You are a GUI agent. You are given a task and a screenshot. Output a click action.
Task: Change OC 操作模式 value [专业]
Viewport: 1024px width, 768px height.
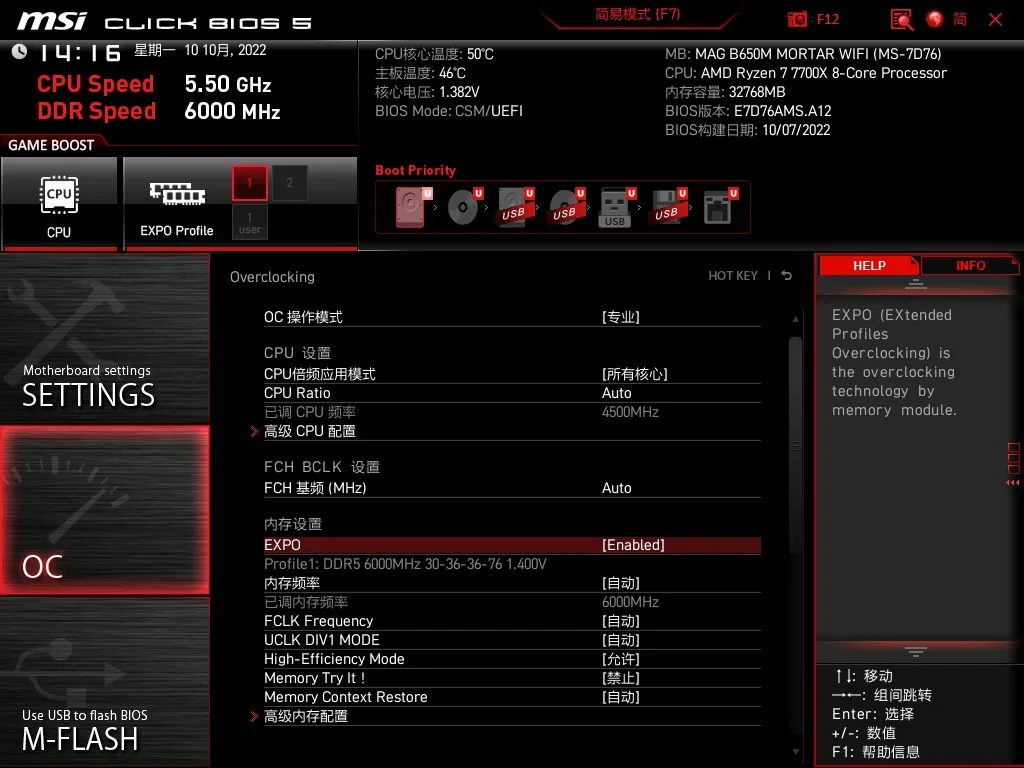click(620, 317)
